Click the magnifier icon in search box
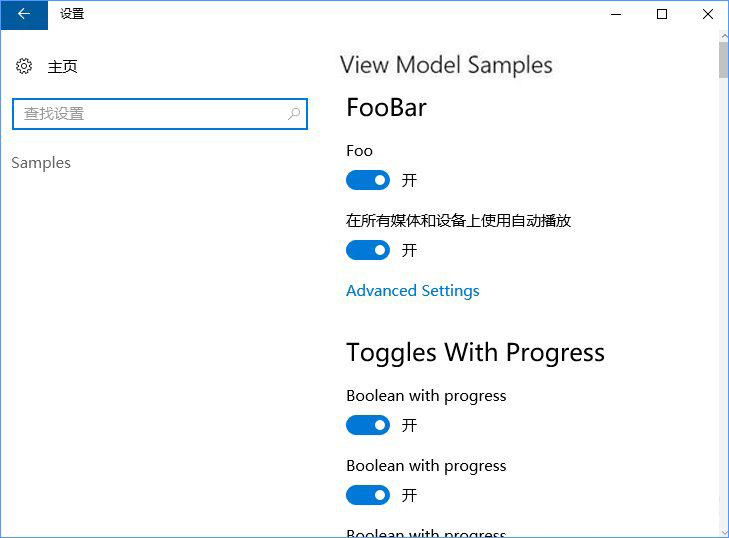 pyautogui.click(x=294, y=114)
